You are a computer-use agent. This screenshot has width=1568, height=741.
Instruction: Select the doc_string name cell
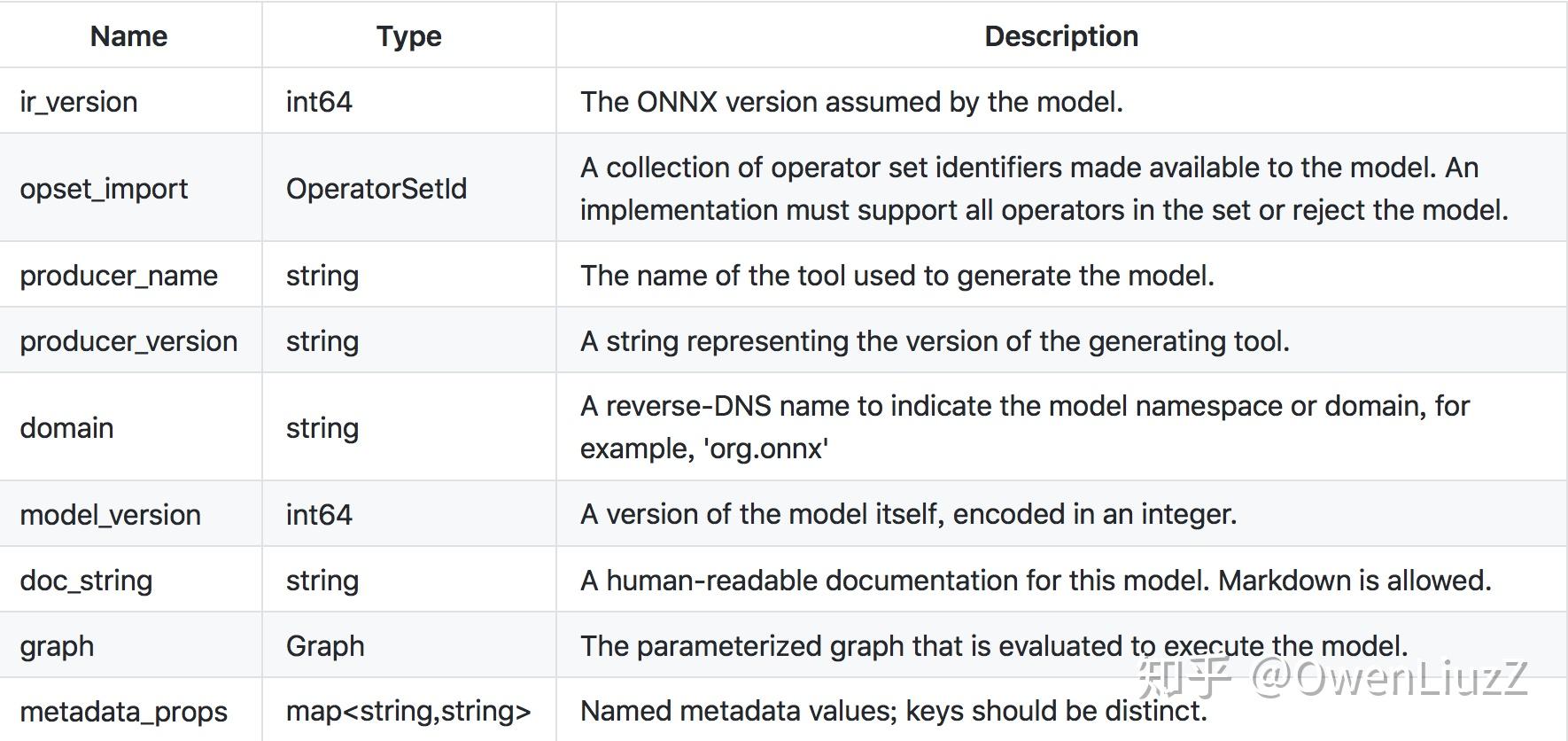(x=86, y=581)
